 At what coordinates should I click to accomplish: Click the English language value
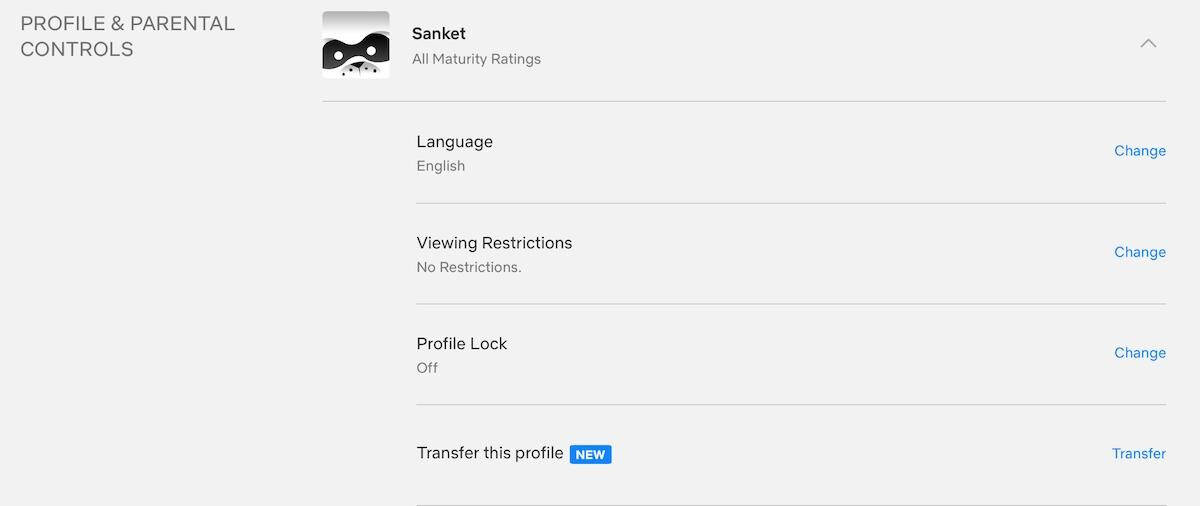click(x=441, y=166)
